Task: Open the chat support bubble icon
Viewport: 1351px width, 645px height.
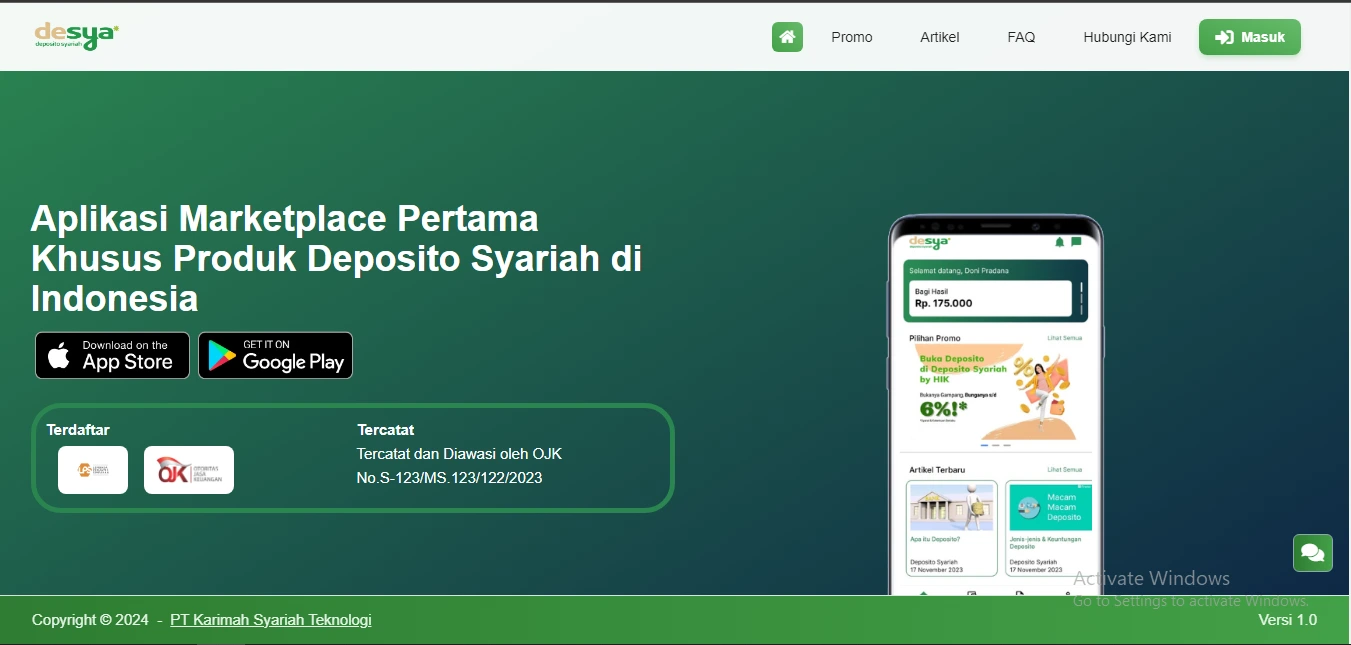Action: tap(1313, 553)
